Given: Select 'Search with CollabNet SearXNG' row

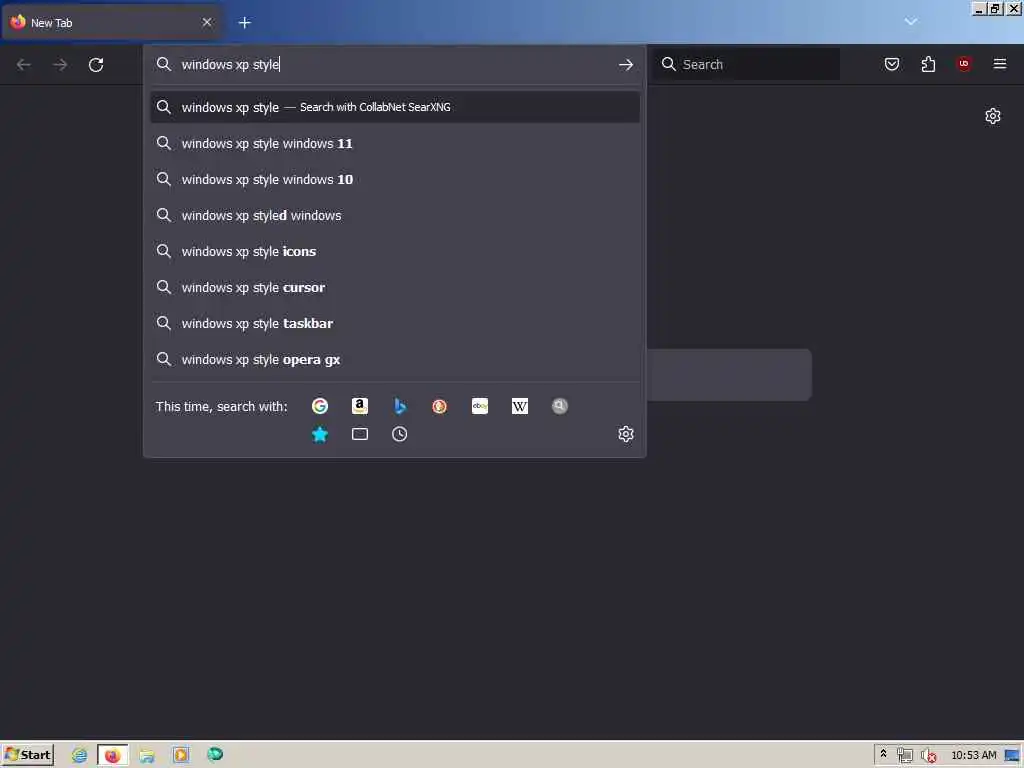Looking at the screenshot, I should 394,107.
